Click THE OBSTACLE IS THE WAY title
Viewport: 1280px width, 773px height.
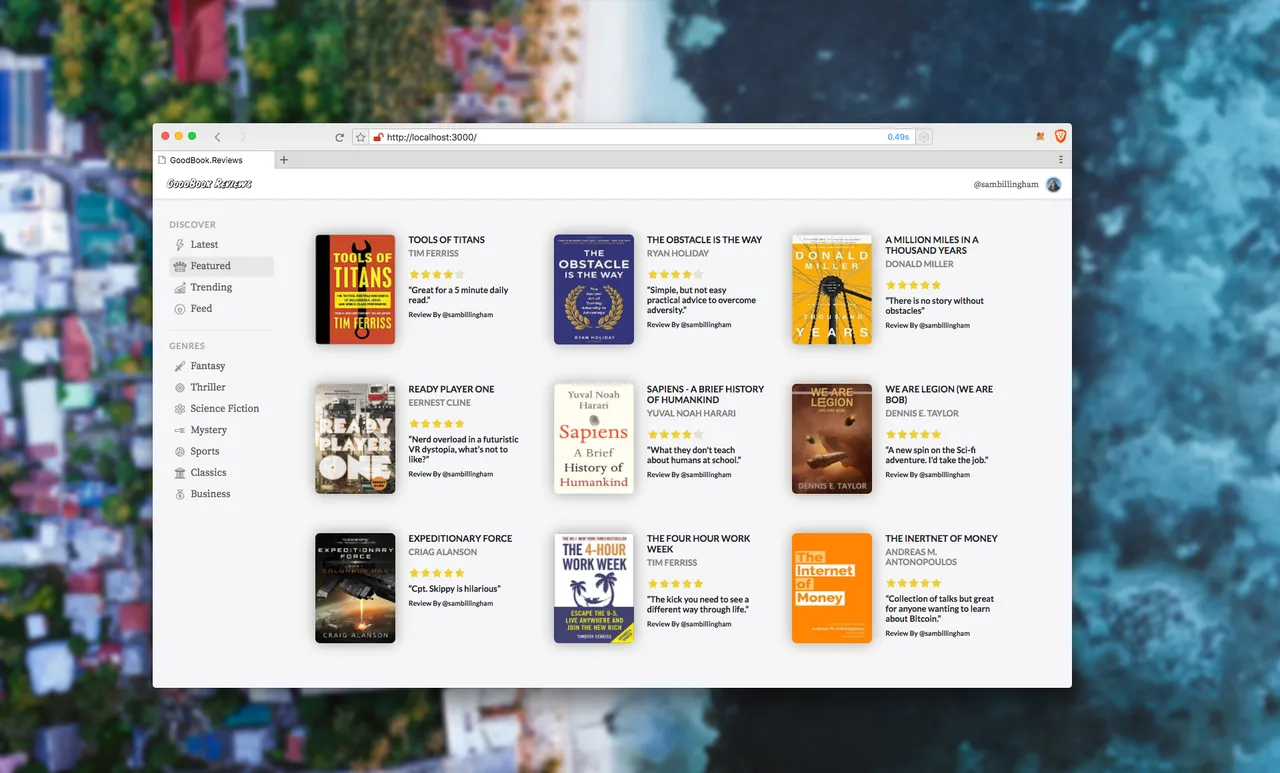[704, 240]
